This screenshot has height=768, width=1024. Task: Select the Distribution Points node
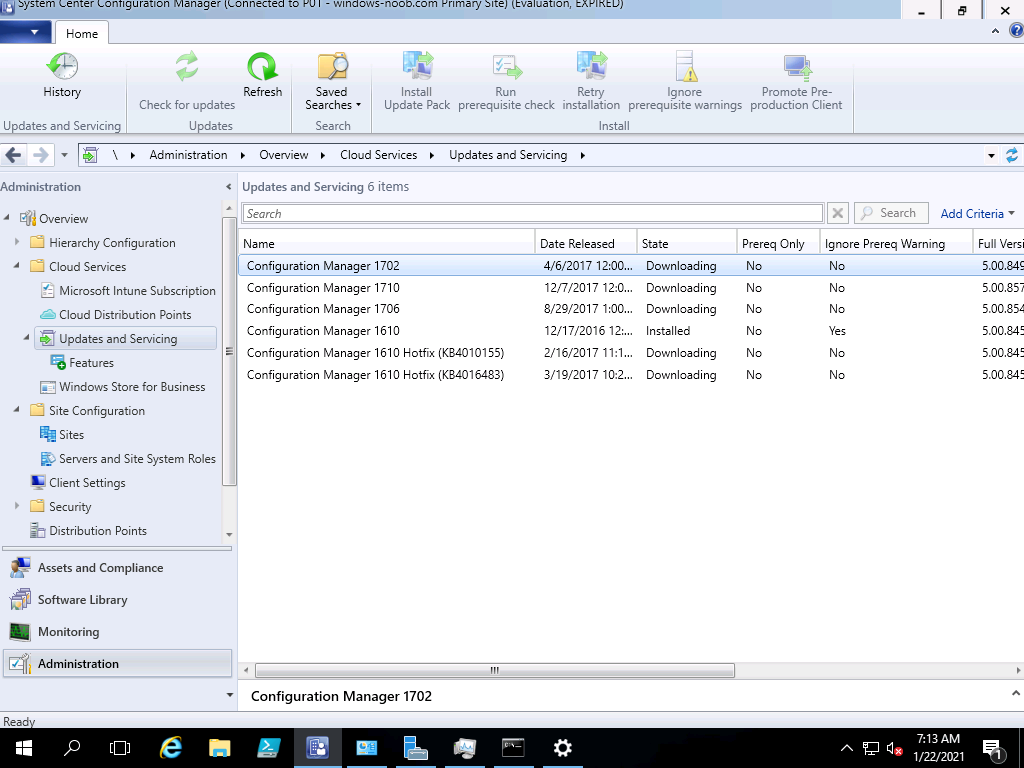[x=88, y=530]
